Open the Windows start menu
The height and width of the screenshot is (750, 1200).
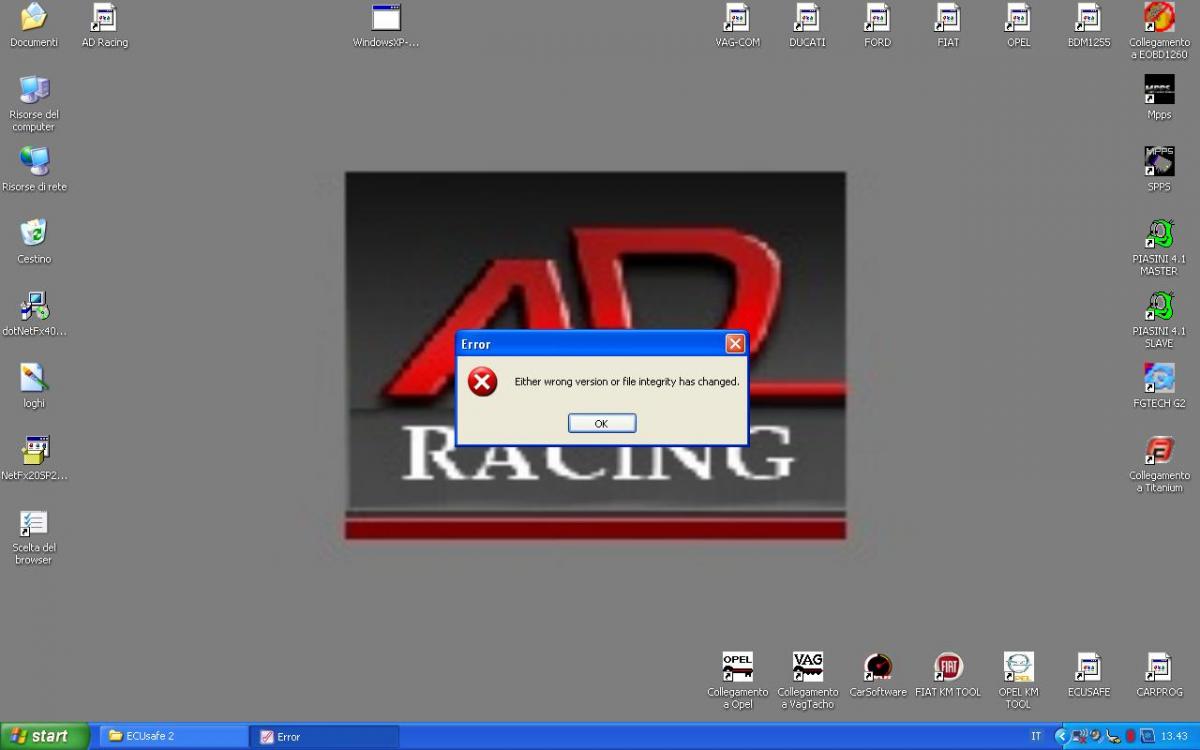pos(45,736)
